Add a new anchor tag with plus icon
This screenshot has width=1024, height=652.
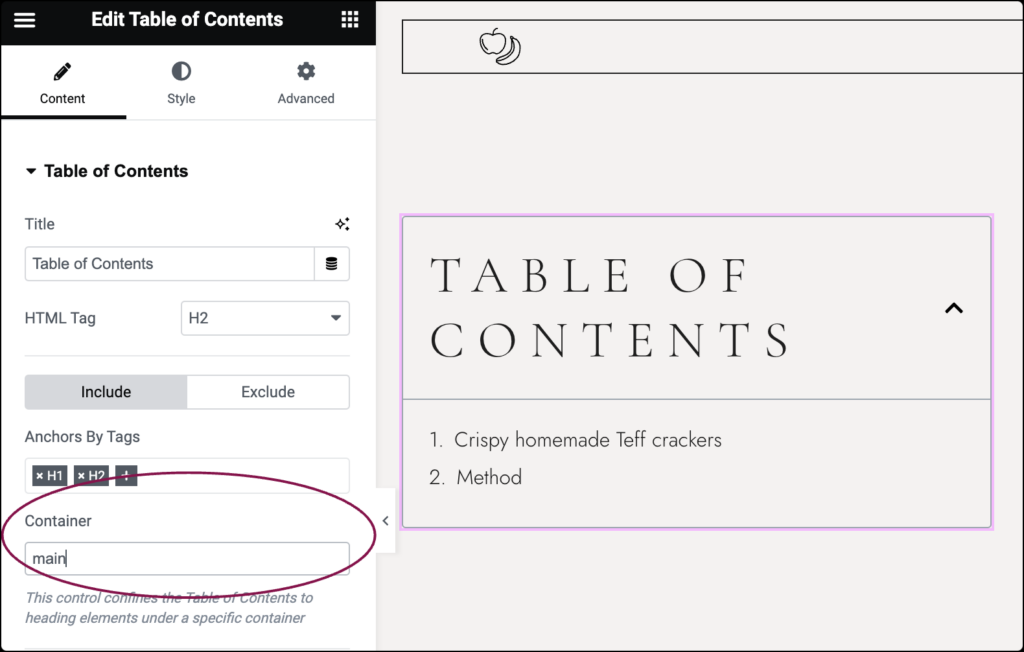(x=125, y=475)
